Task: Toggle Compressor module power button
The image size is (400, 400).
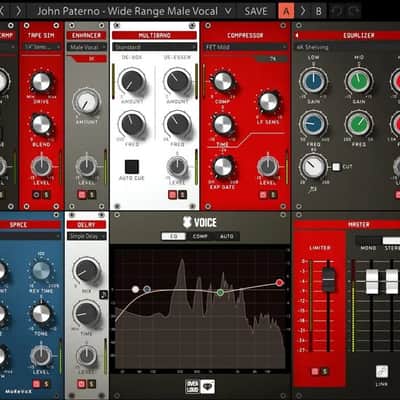Action: pos(263,195)
